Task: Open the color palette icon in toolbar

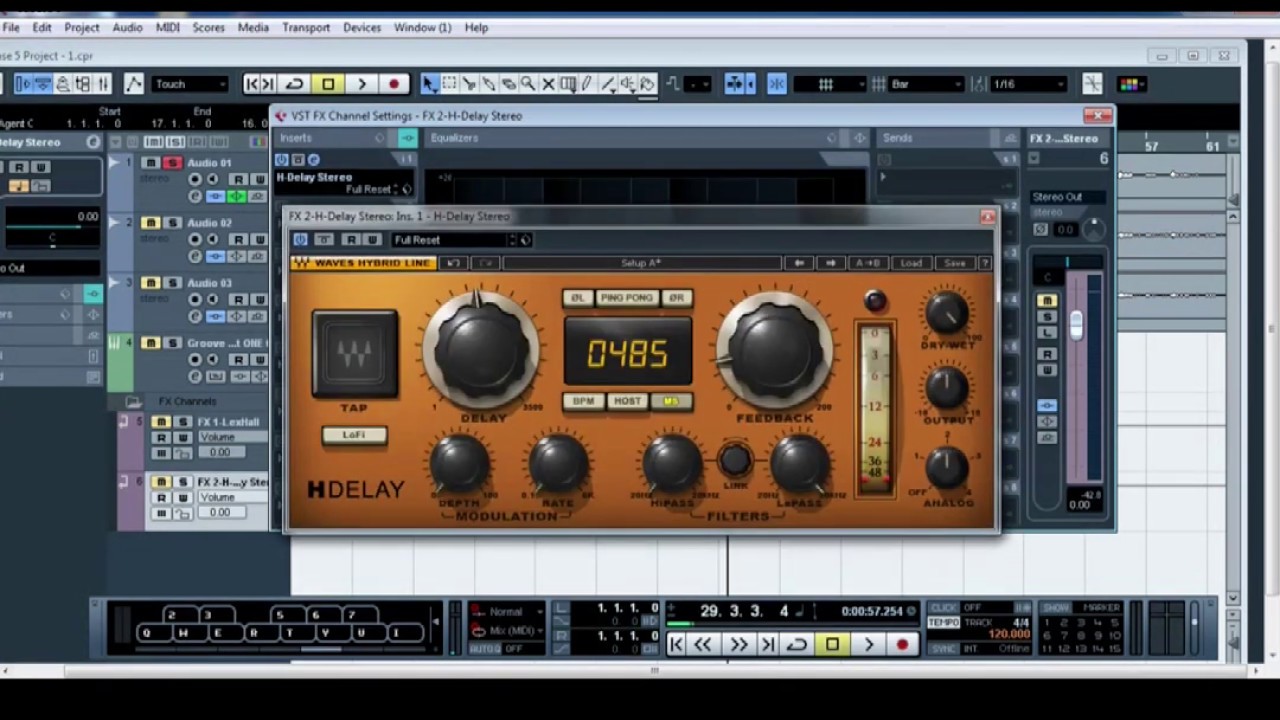Action: click(1132, 84)
